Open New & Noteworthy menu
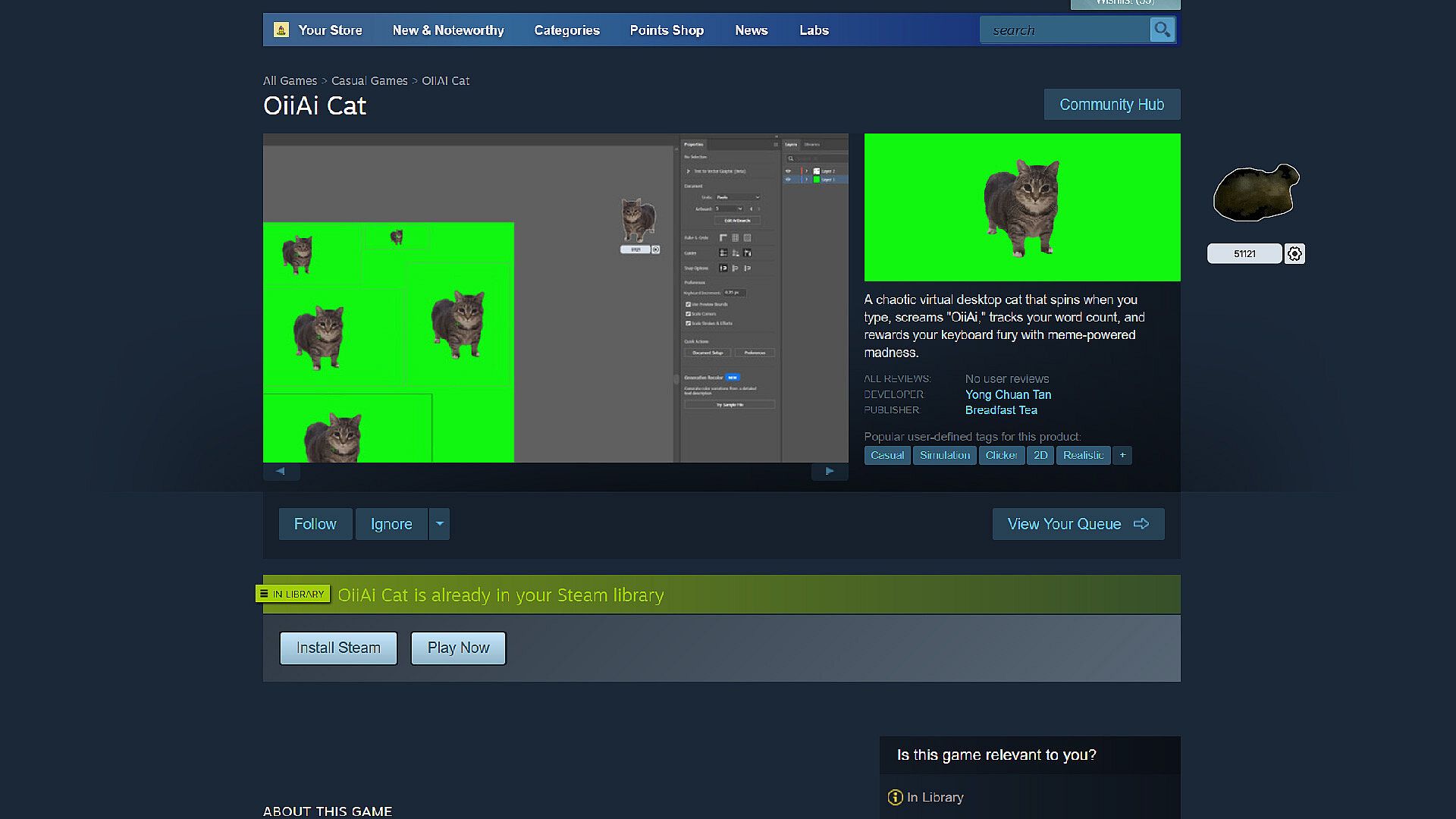This screenshot has height=819, width=1456. [448, 30]
